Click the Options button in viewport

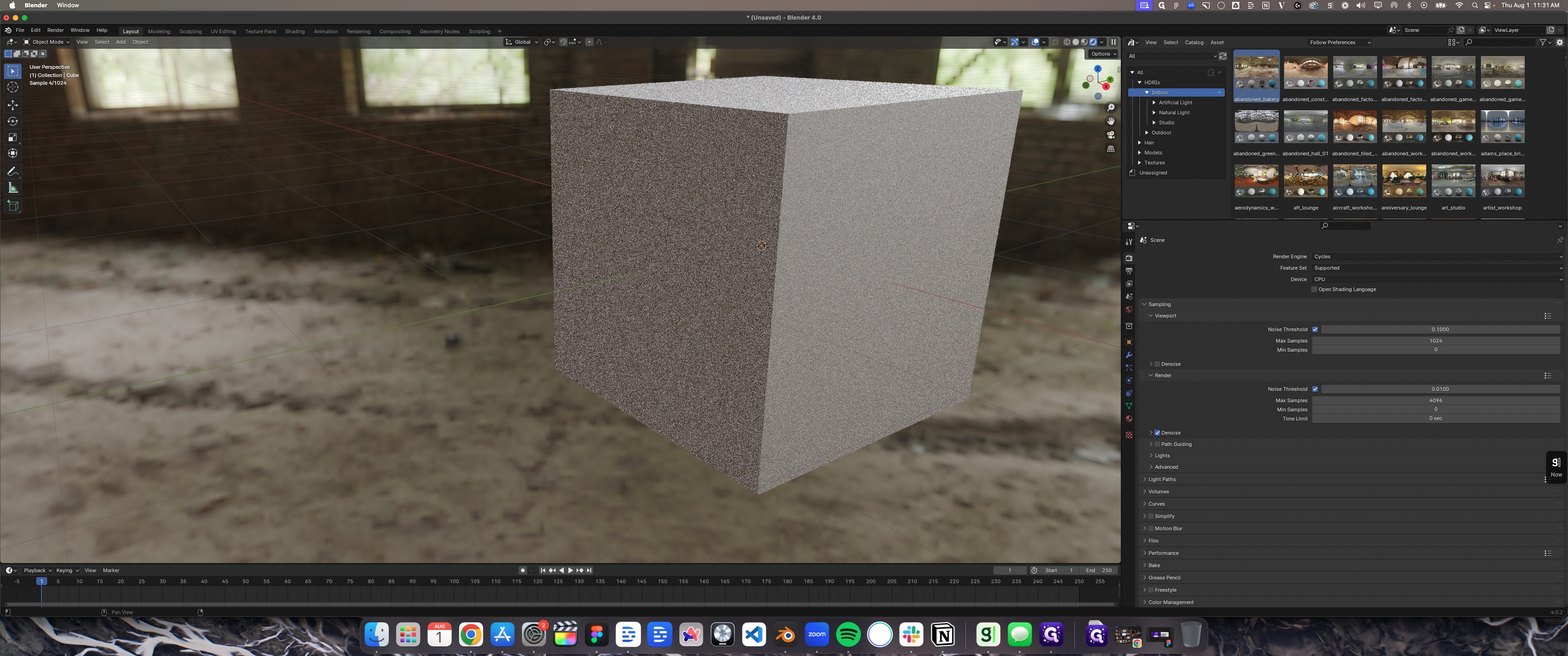1103,54
